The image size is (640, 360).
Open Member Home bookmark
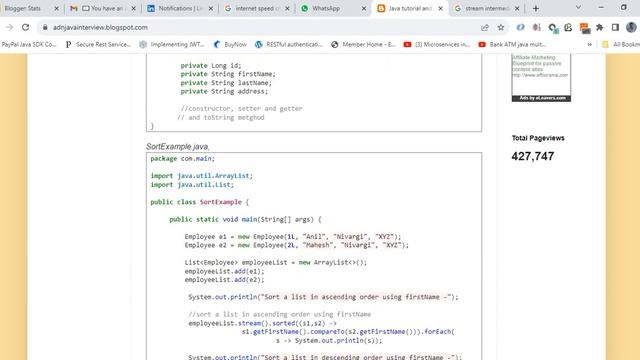pos(363,44)
